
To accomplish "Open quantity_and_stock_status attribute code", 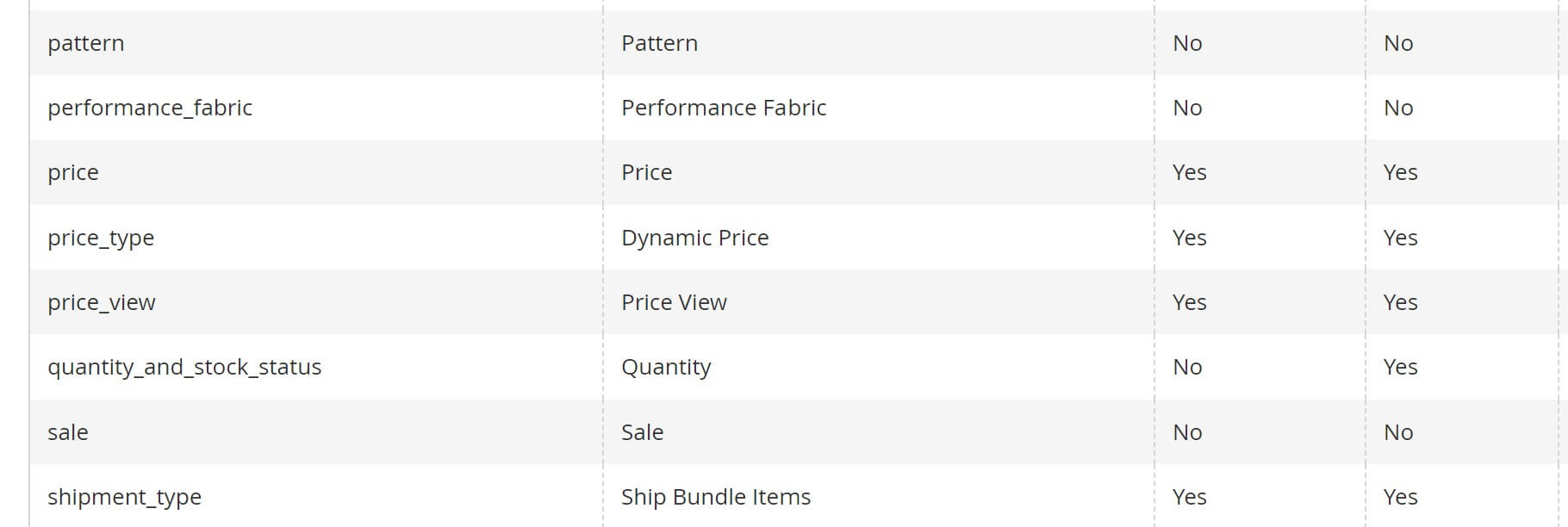I will tap(184, 367).
